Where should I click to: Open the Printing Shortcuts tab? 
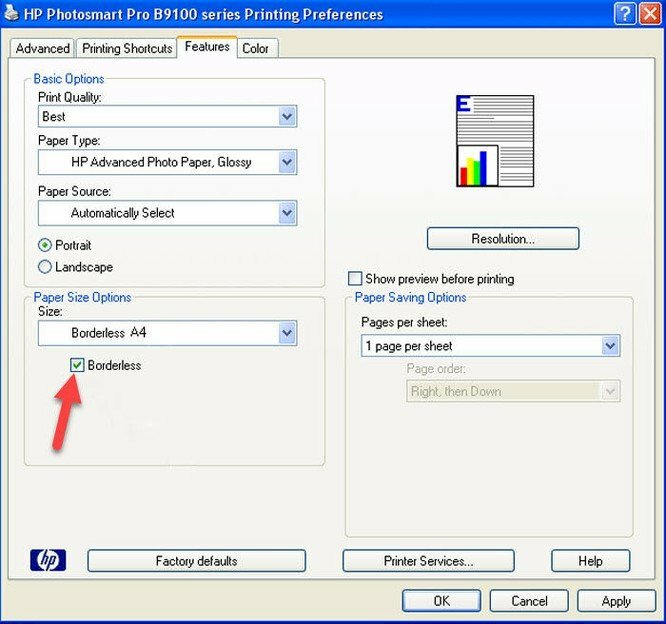pyautogui.click(x=127, y=48)
